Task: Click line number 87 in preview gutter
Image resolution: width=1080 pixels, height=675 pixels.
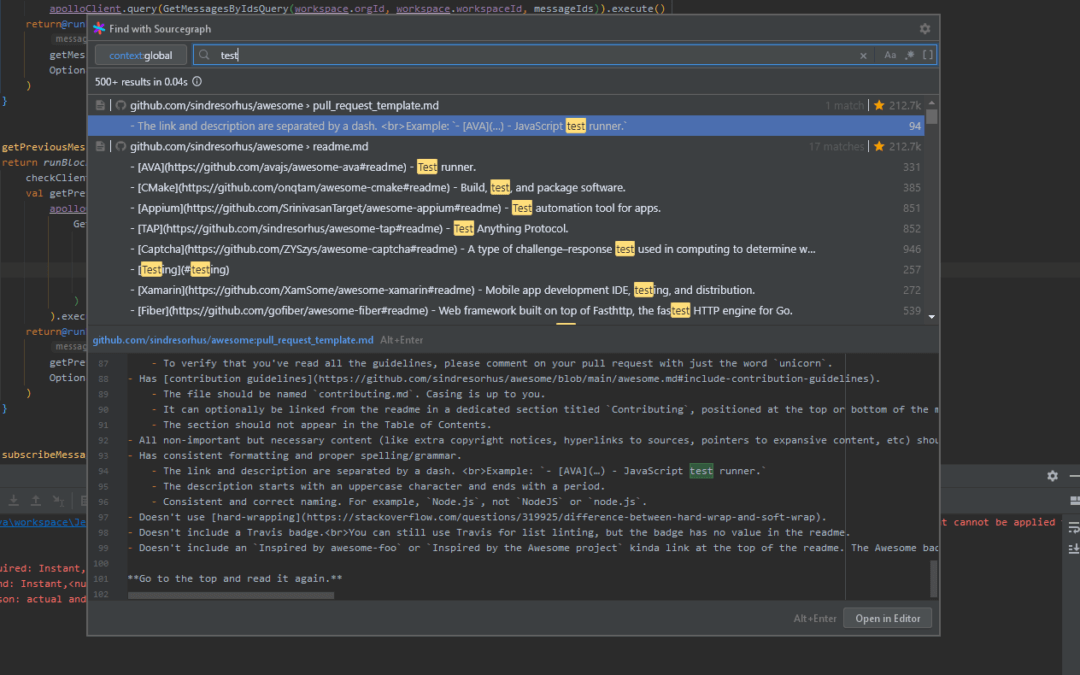Action: pos(103,364)
